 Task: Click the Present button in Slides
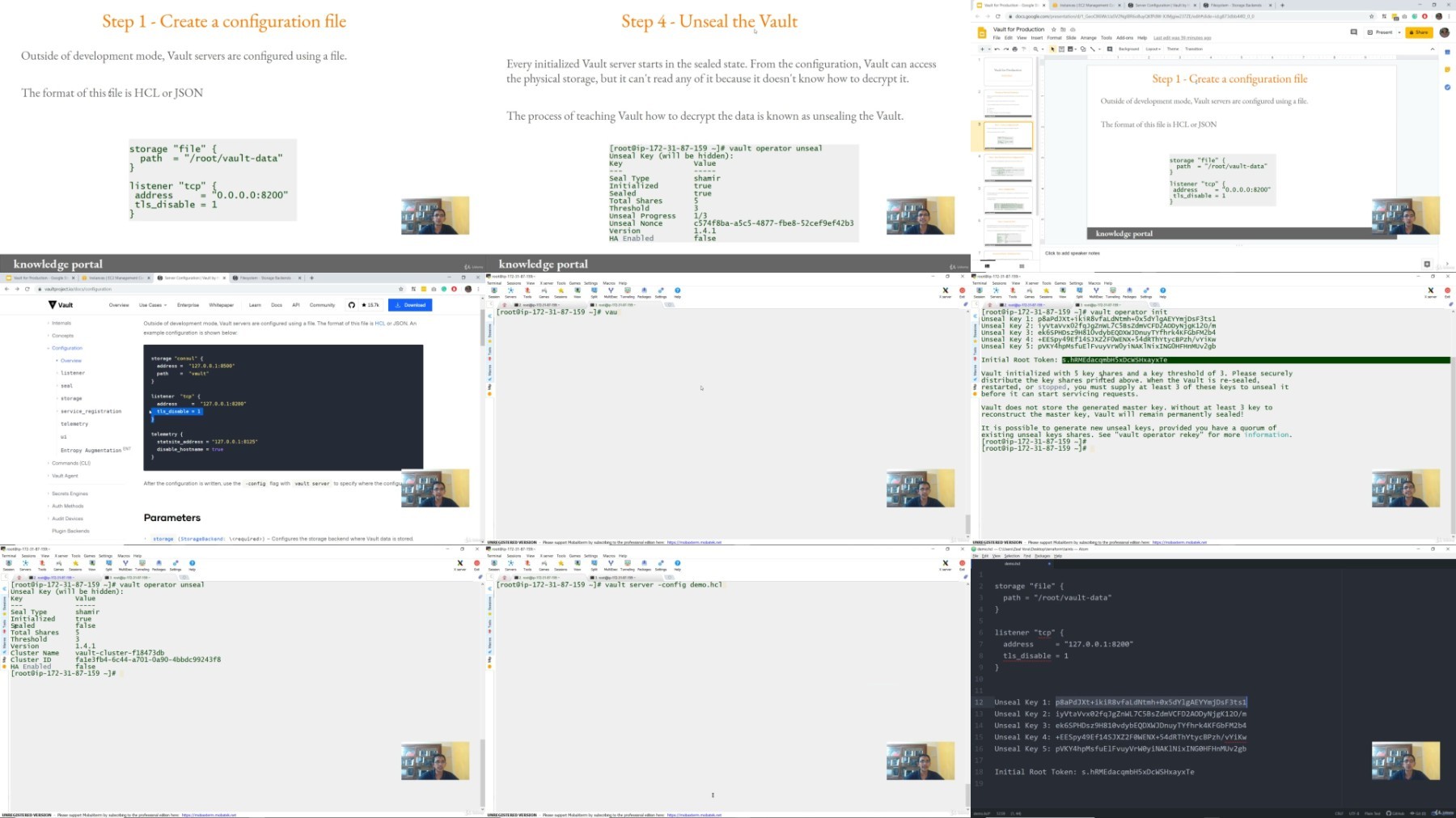coord(1380,32)
